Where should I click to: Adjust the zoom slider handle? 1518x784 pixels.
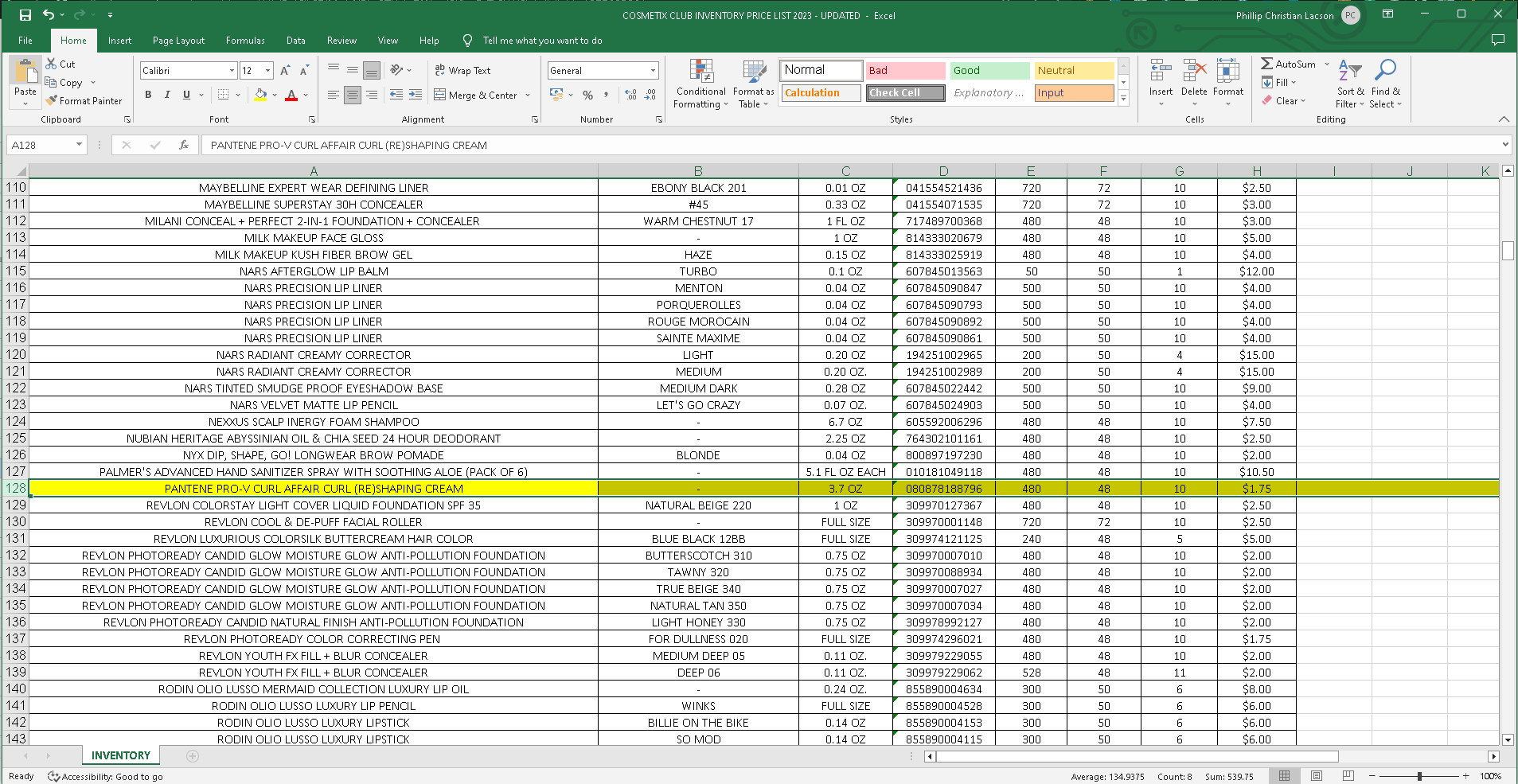(x=1419, y=776)
